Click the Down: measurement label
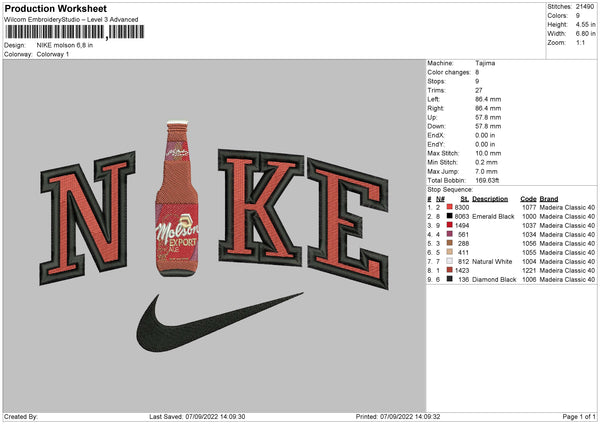Screen dimensions: 600x424 point(436,126)
